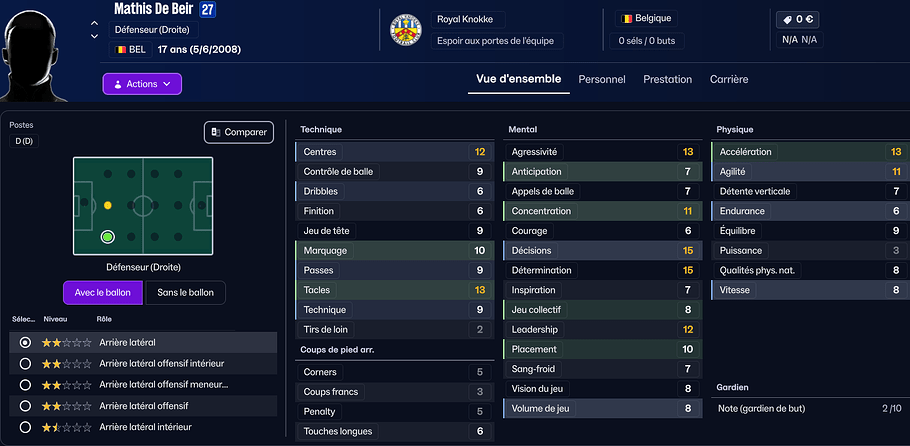This screenshot has width=910, height=446.
Task: Go to previous player with up chevron
Action: click(x=94, y=23)
